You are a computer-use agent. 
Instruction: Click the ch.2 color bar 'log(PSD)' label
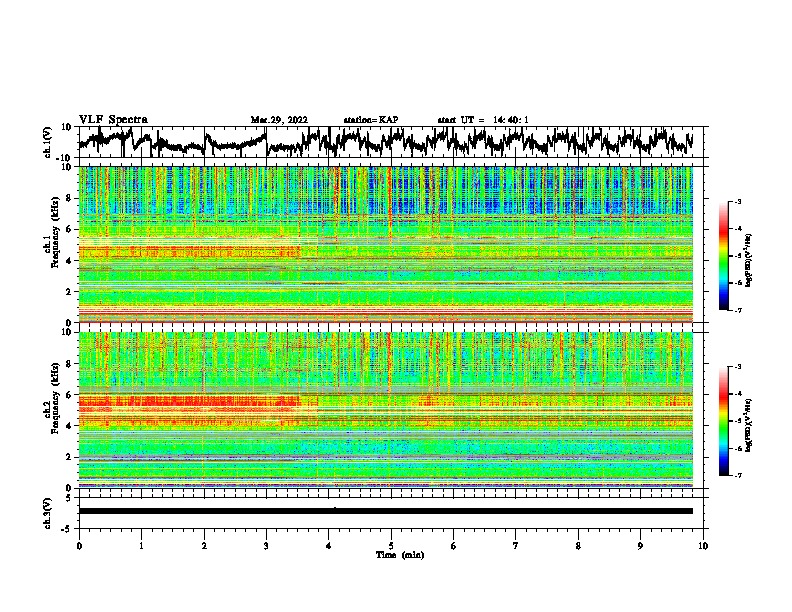[749, 425]
